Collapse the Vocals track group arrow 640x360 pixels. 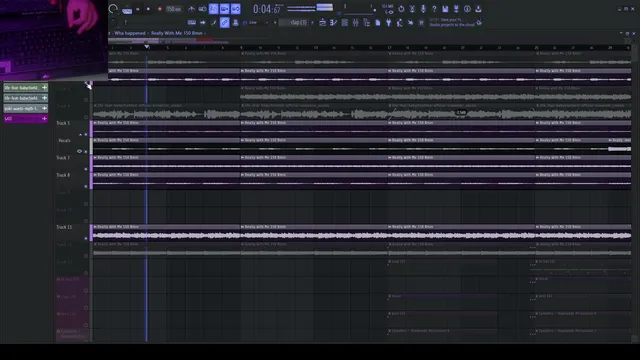click(x=80, y=134)
